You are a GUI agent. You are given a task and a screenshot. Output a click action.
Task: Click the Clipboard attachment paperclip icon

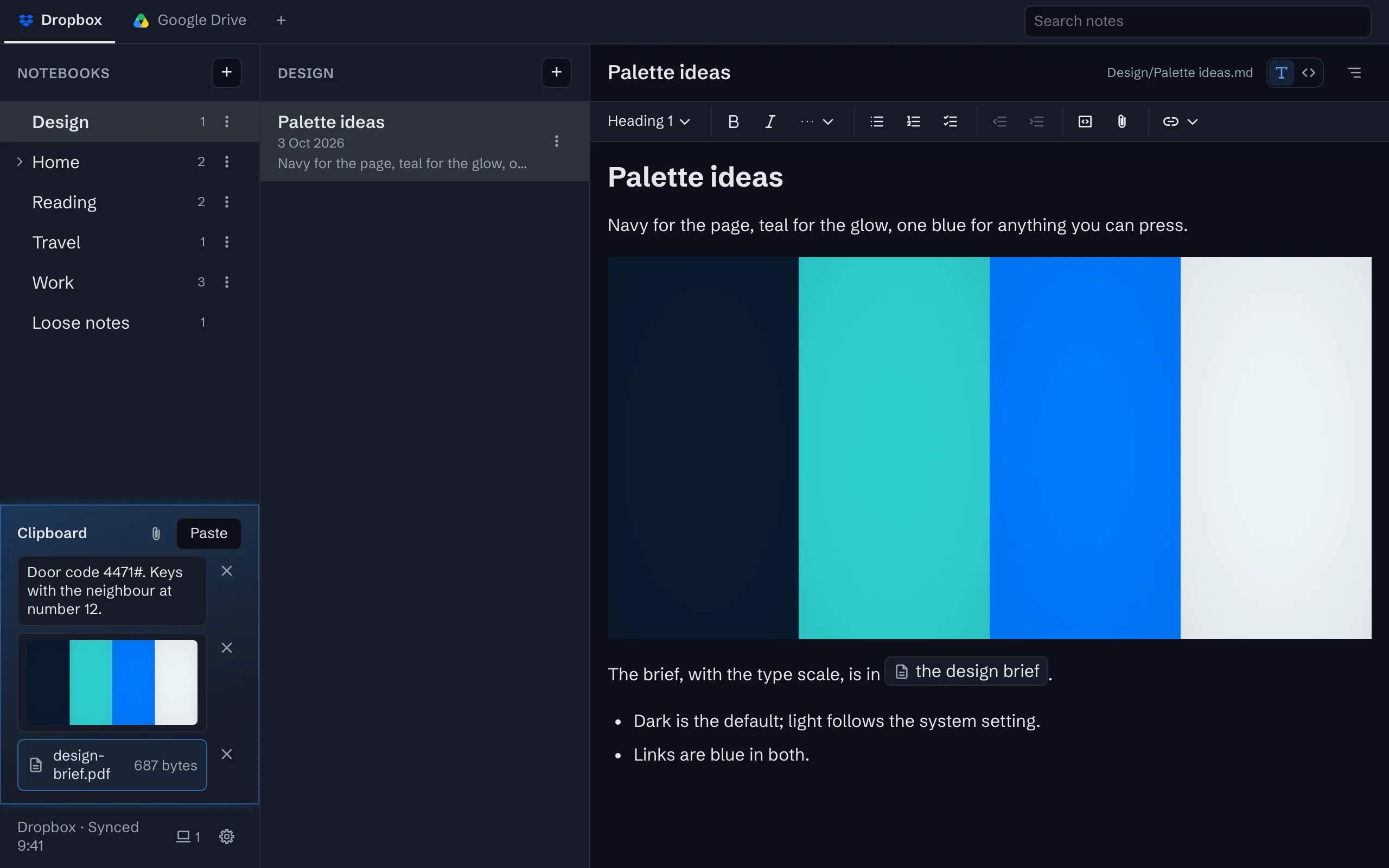[x=156, y=533]
